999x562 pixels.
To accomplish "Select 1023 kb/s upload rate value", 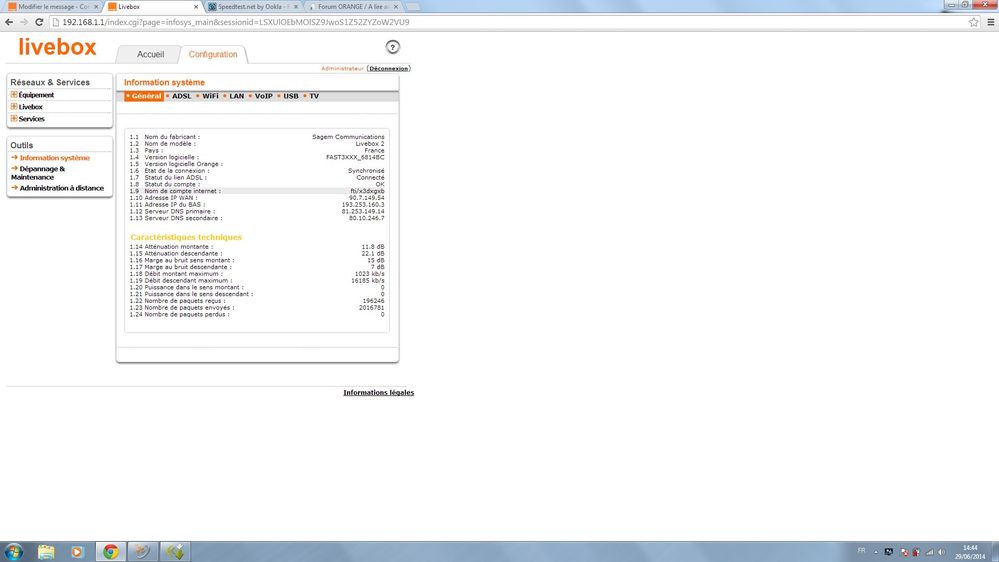I will click(369, 274).
